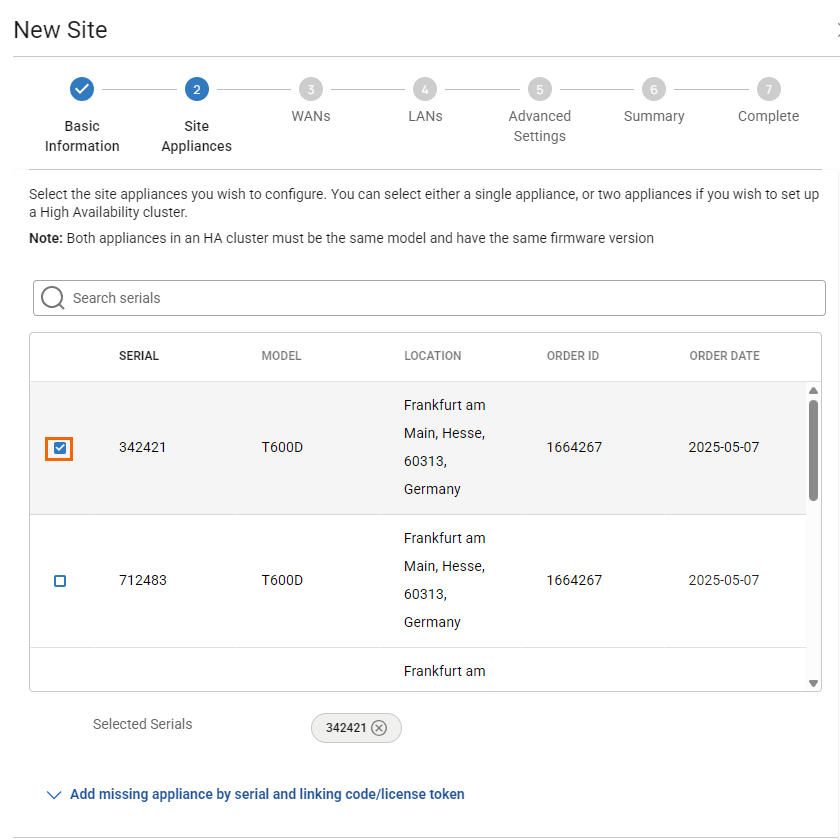The height and width of the screenshot is (840, 840).
Task: Expand the Add missing appliance chevron
Action: pos(54,795)
